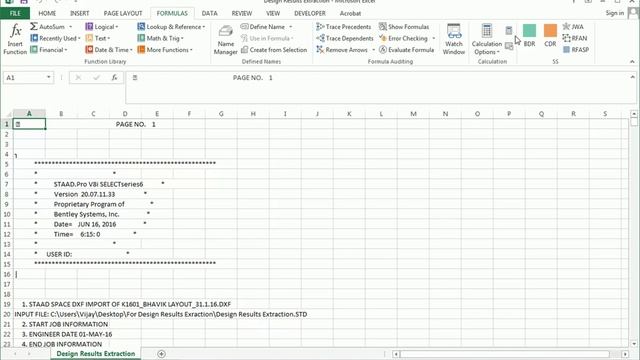The image size is (640, 360).
Task: Select row 7 header
Action: click(7, 184)
